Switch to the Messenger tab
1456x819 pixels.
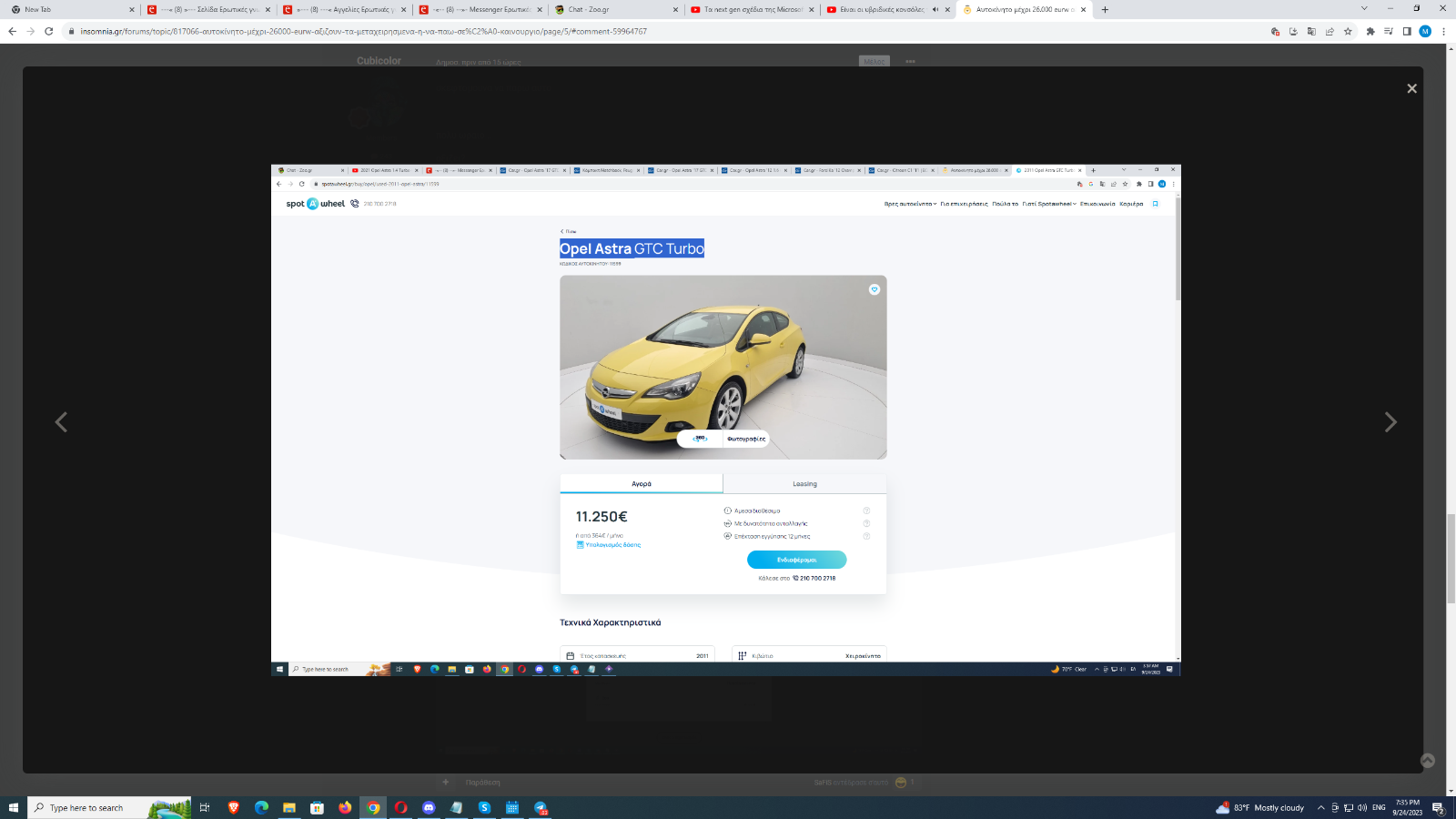[480, 9]
